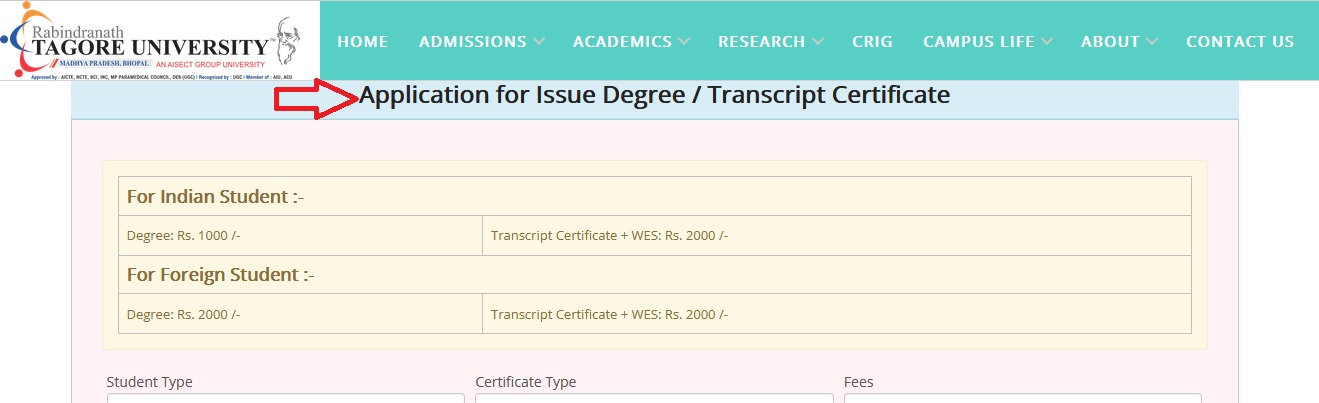This screenshot has height=403, width=1319.
Task: Click the Degree: Rs. 1000 cell
Action: pyautogui.click(x=300, y=236)
